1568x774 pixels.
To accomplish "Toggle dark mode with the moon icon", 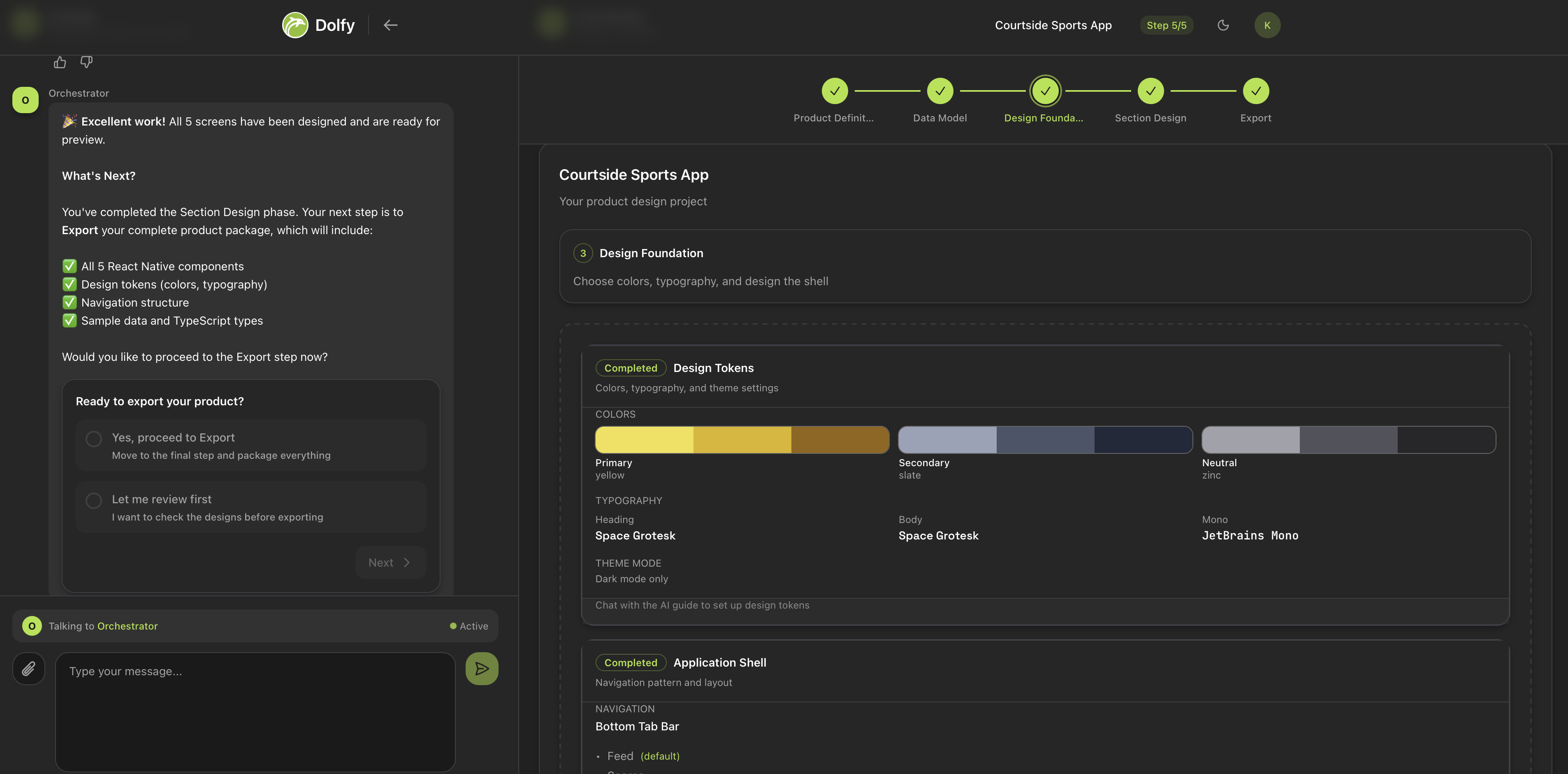I will point(1223,25).
